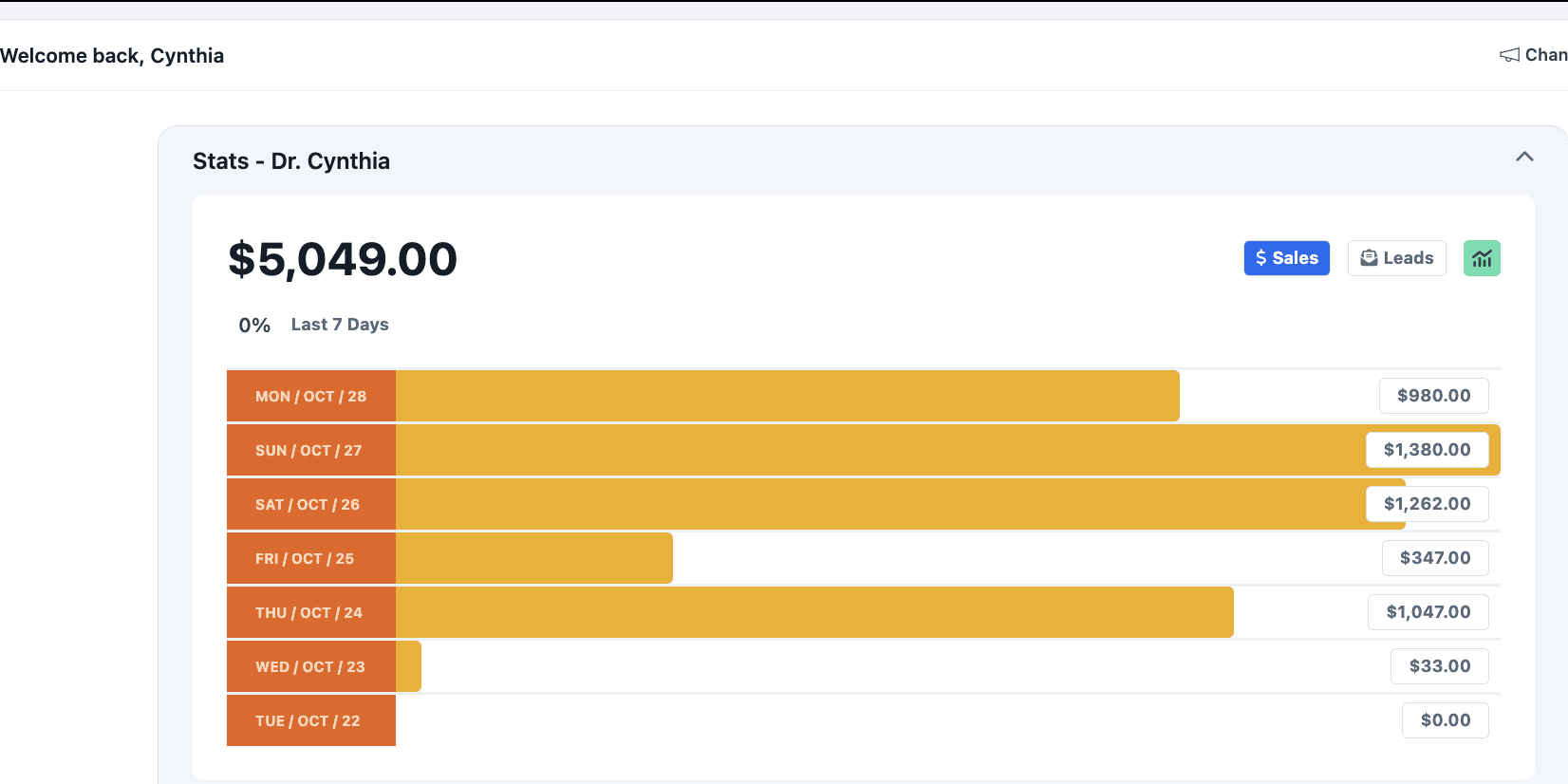Collapse the Stats - Dr. Cynthia panel
The image size is (1568, 784).
click(x=1524, y=157)
